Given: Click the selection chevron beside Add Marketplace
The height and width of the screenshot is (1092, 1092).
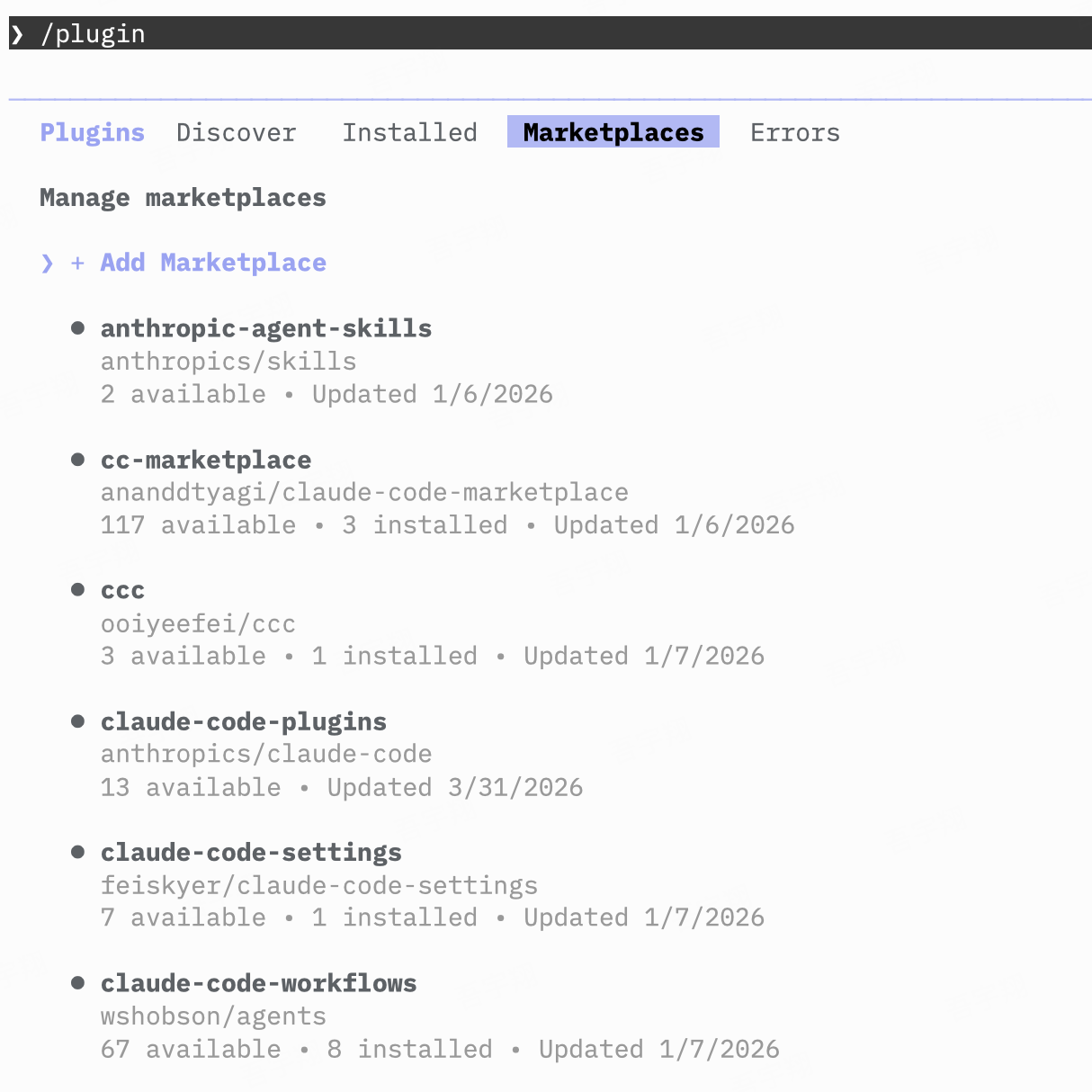Looking at the screenshot, I should pos(48,263).
